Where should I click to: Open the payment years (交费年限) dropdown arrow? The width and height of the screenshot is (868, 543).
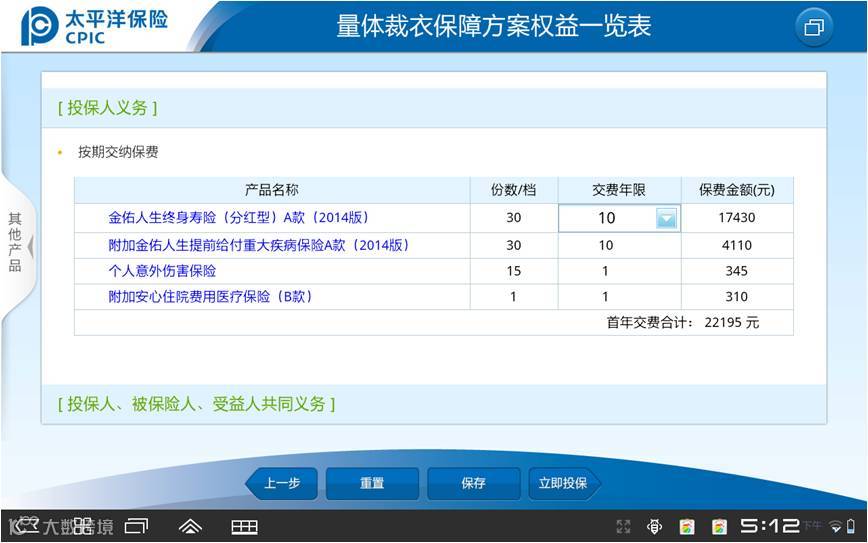tap(666, 218)
